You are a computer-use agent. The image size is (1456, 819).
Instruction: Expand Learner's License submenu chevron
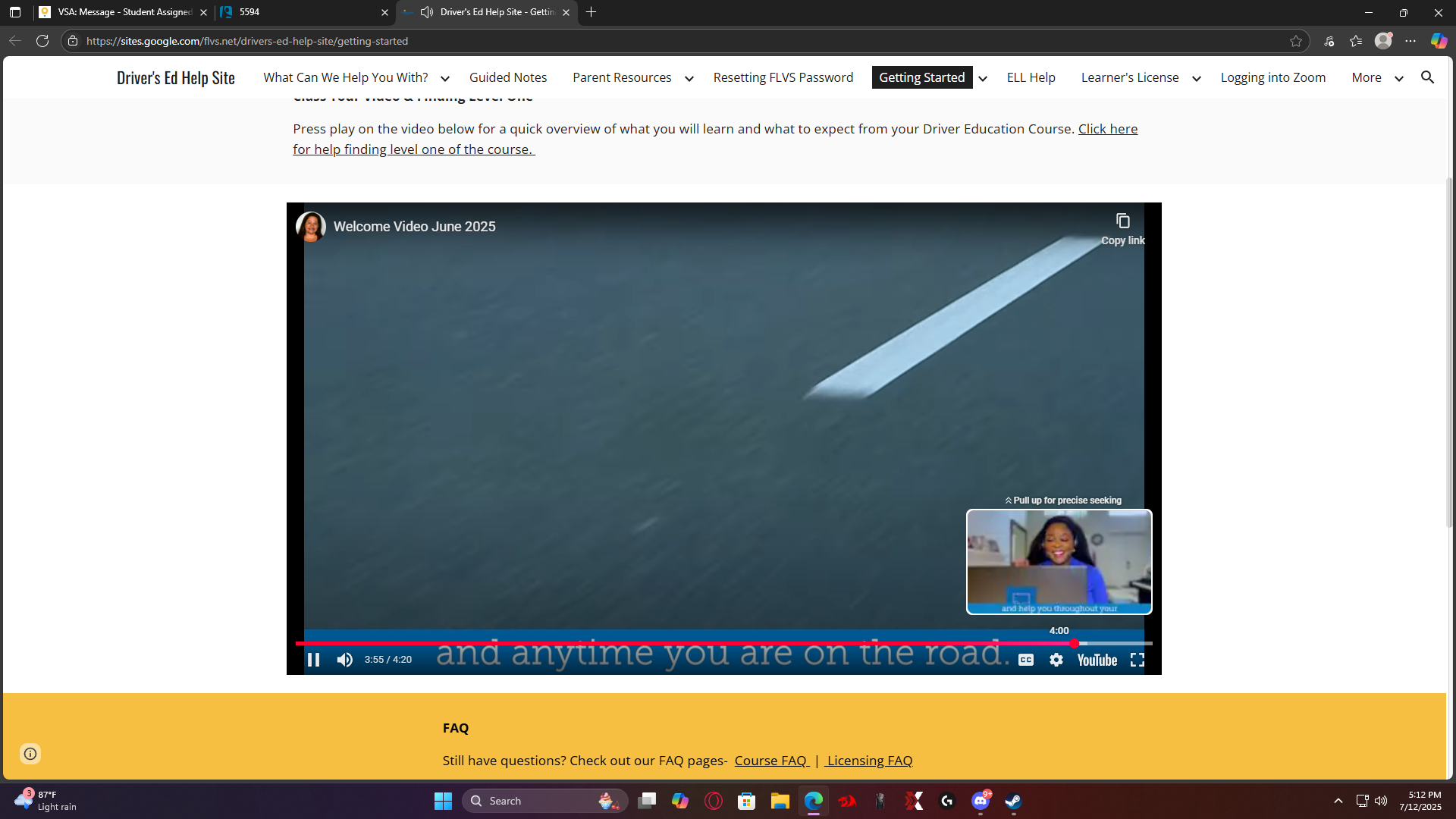coord(1197,78)
